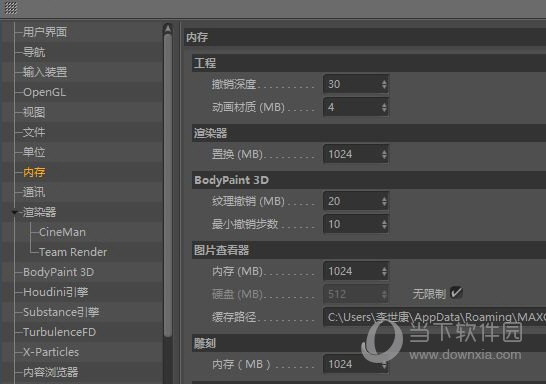Screen dimensions: 546x384
Task: Click the BodyPaint 3D section header
Action: click(369, 180)
